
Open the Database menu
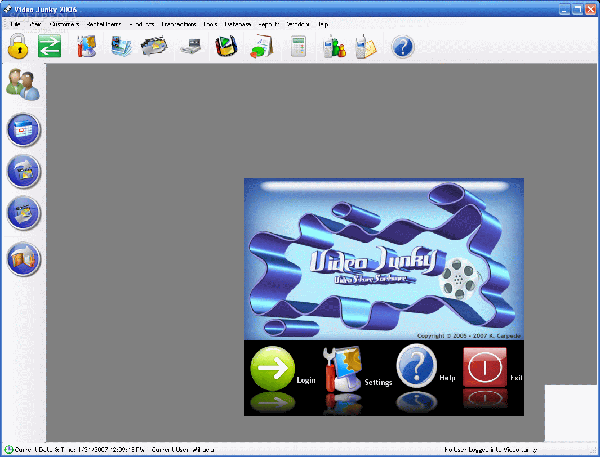click(x=238, y=24)
